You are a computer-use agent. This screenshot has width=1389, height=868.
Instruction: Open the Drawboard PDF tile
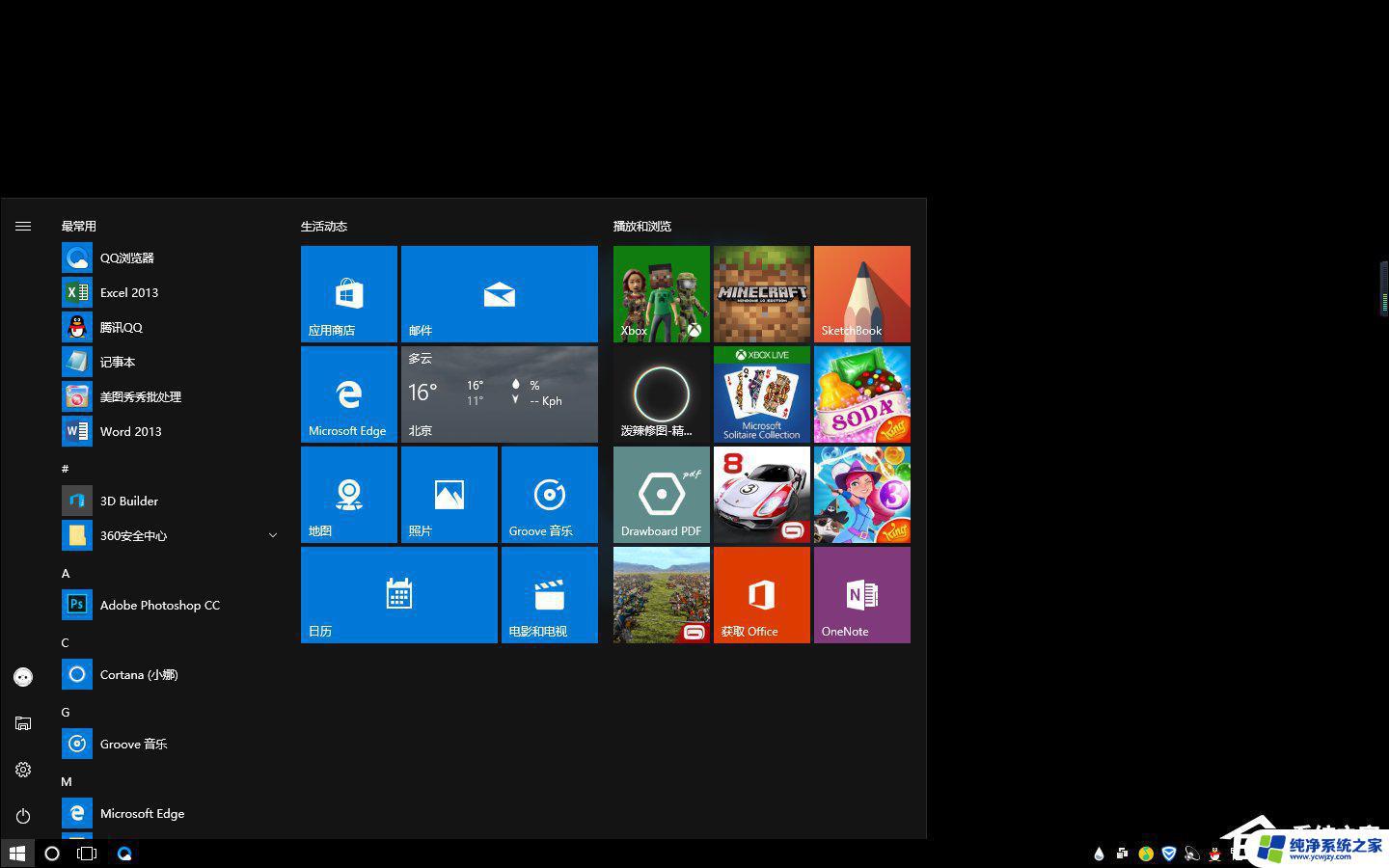(662, 495)
